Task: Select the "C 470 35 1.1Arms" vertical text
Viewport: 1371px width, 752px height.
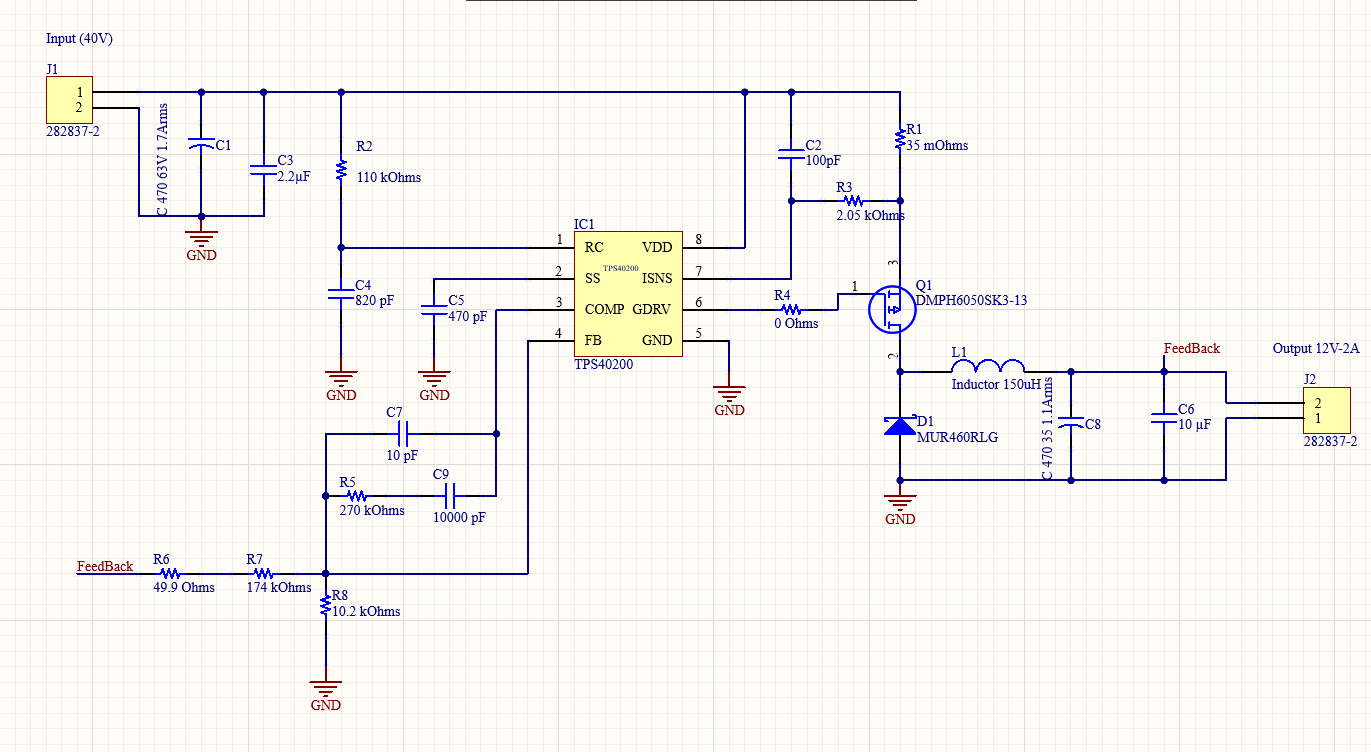Action: tap(1047, 429)
